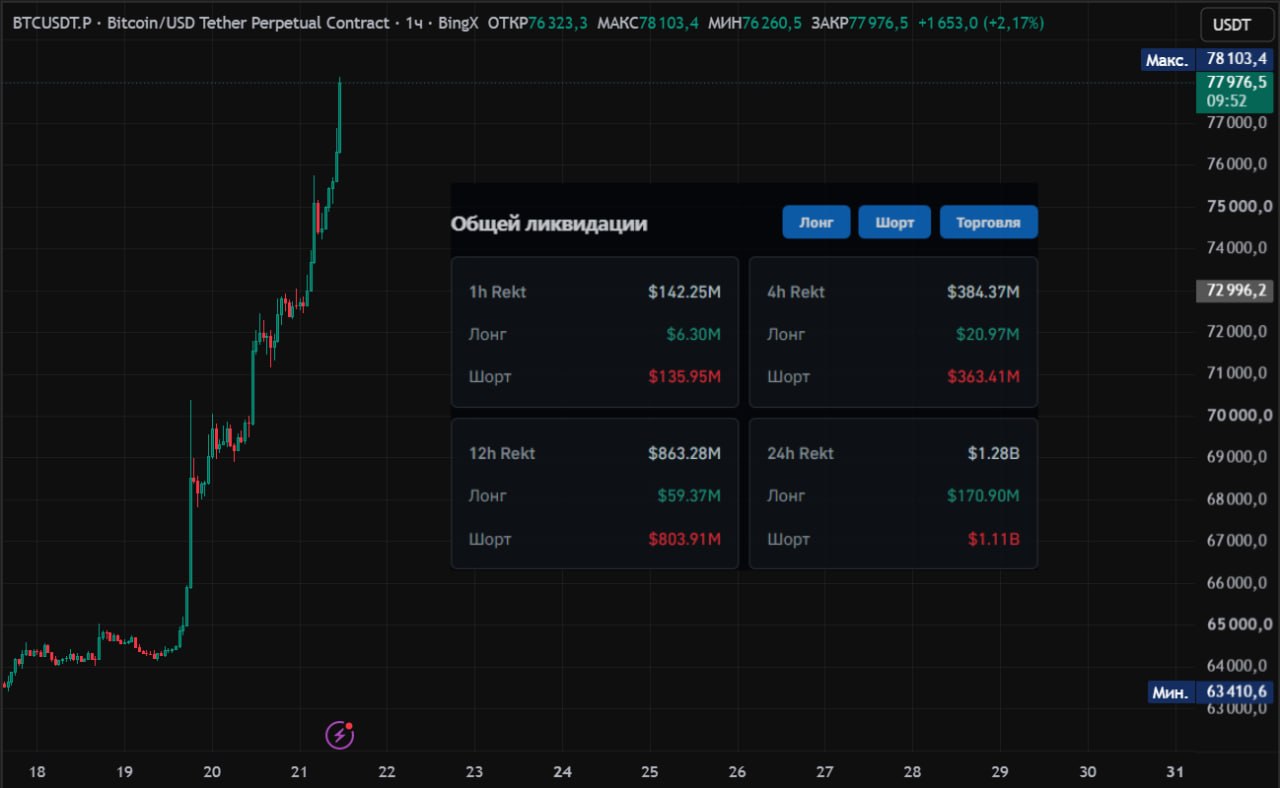Select the Лонг liquidation filter button

point(816,222)
